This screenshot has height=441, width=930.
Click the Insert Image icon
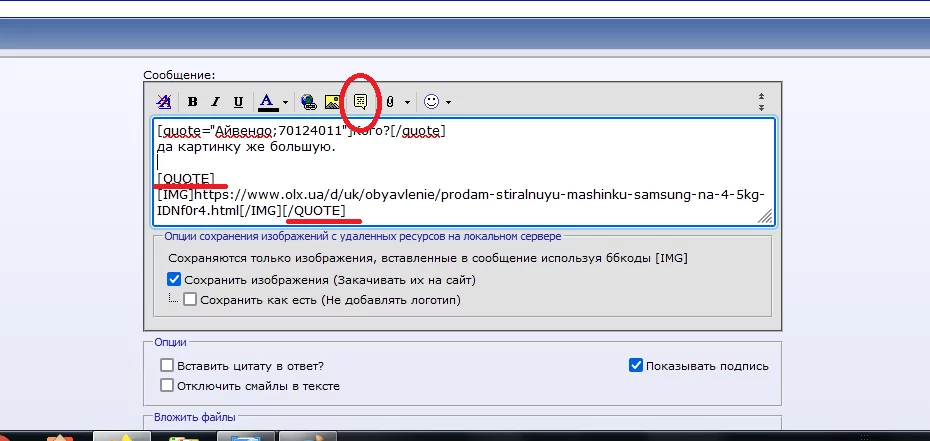(x=332, y=102)
